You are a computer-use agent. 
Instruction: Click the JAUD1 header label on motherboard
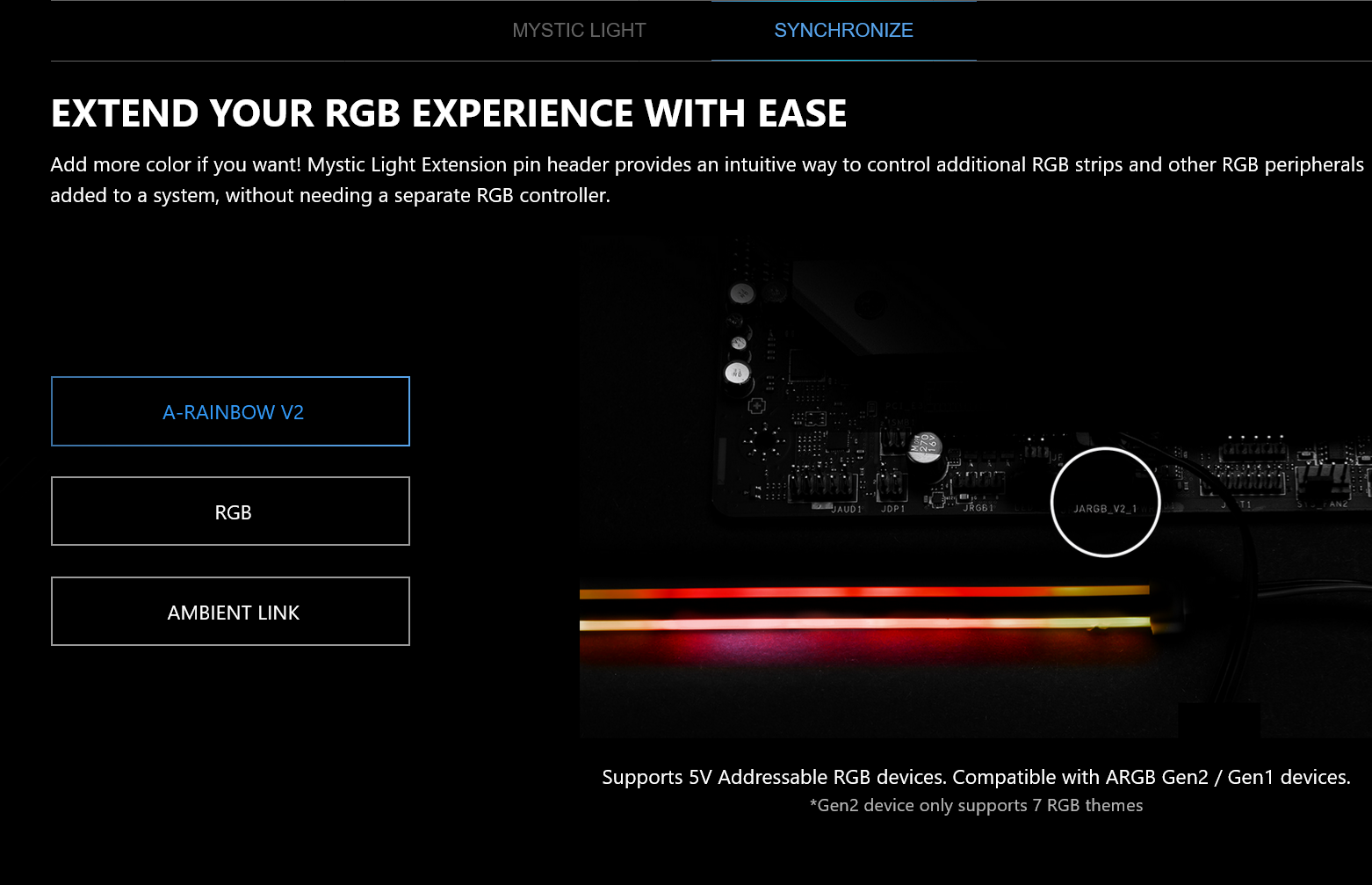tap(846, 509)
